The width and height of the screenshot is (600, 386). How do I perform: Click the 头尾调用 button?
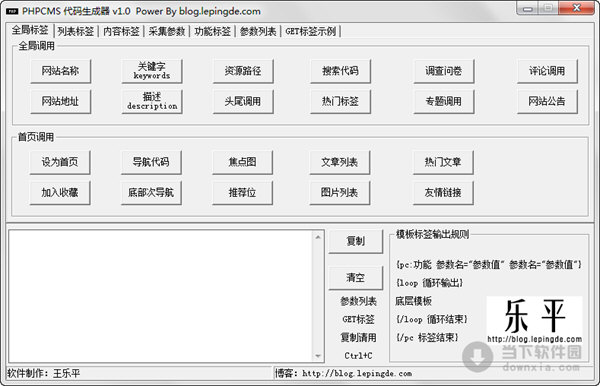(x=243, y=101)
